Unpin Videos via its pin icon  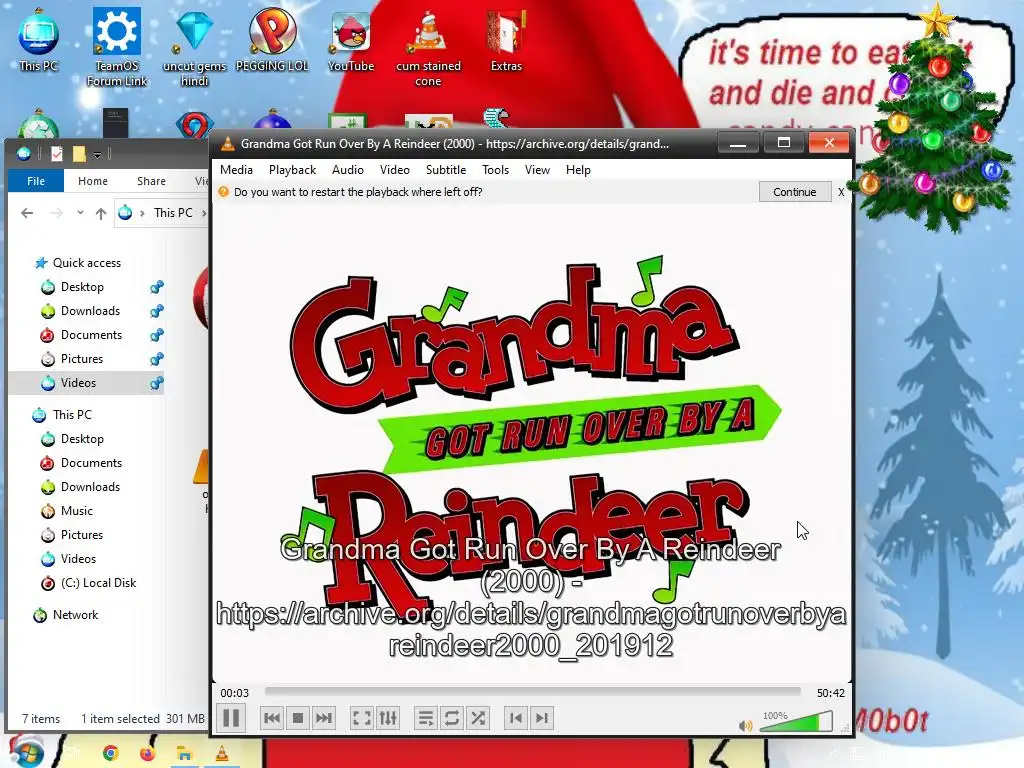point(157,383)
